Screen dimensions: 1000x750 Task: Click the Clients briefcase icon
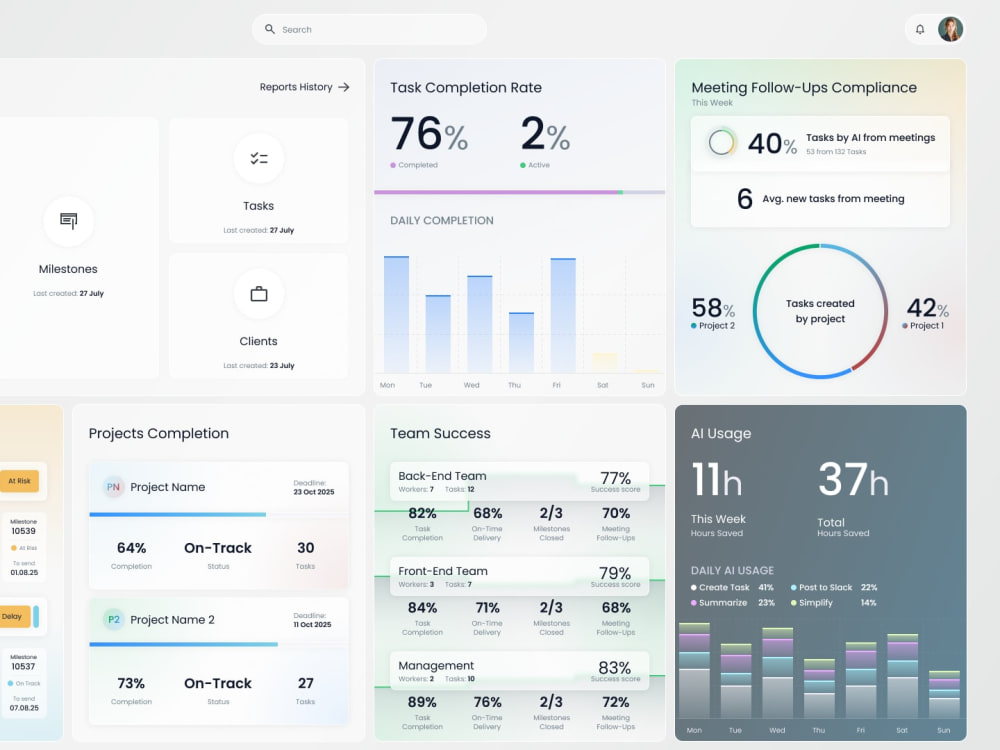[258, 294]
